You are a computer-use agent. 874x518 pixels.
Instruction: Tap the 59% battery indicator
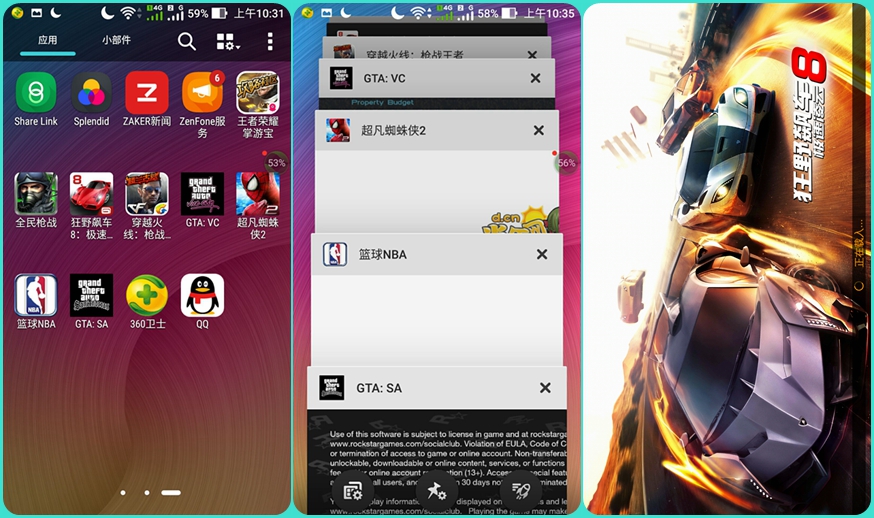coord(207,13)
